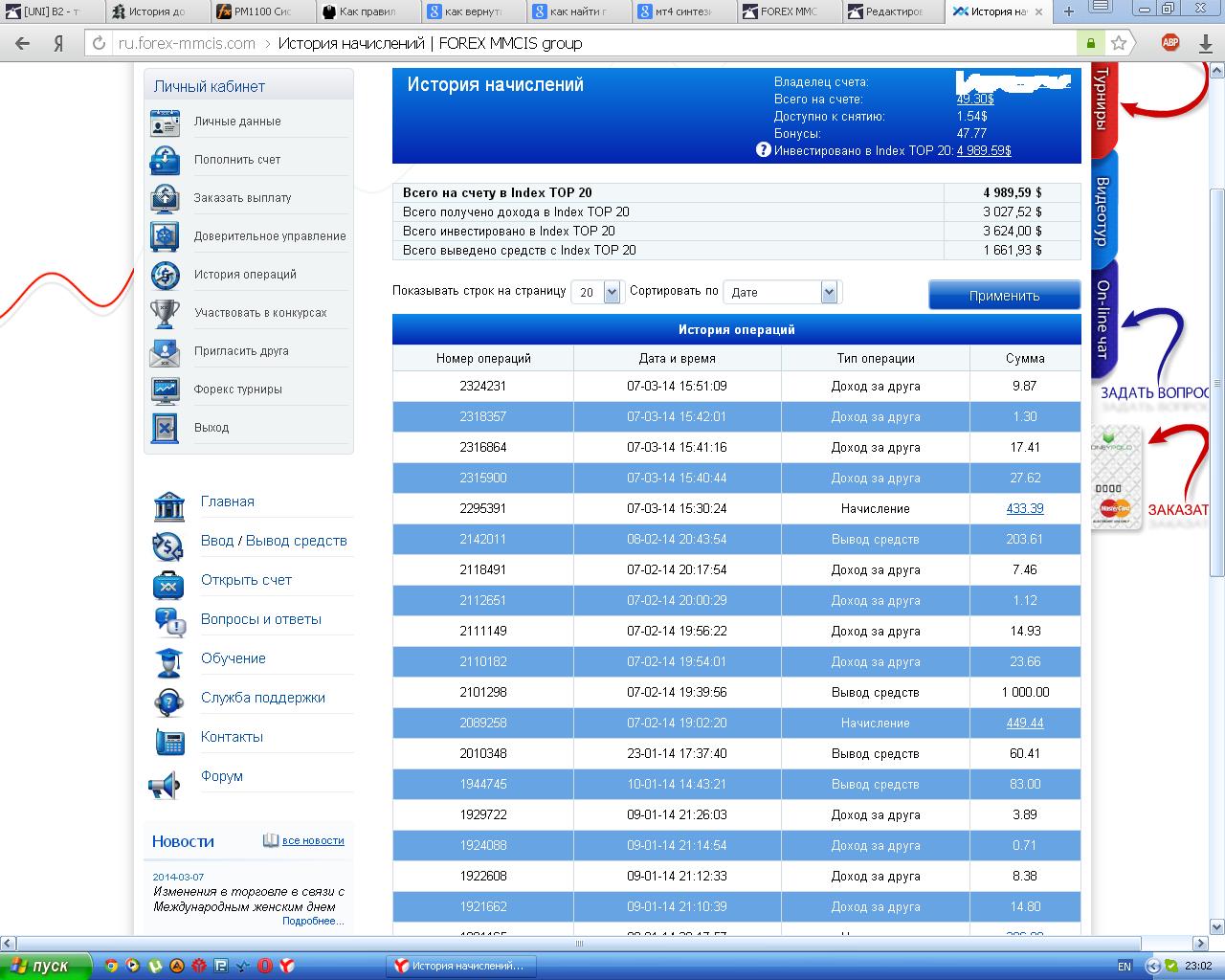Click the История операций icon
Image resolution: width=1225 pixels, height=980 pixels.
[x=165, y=276]
